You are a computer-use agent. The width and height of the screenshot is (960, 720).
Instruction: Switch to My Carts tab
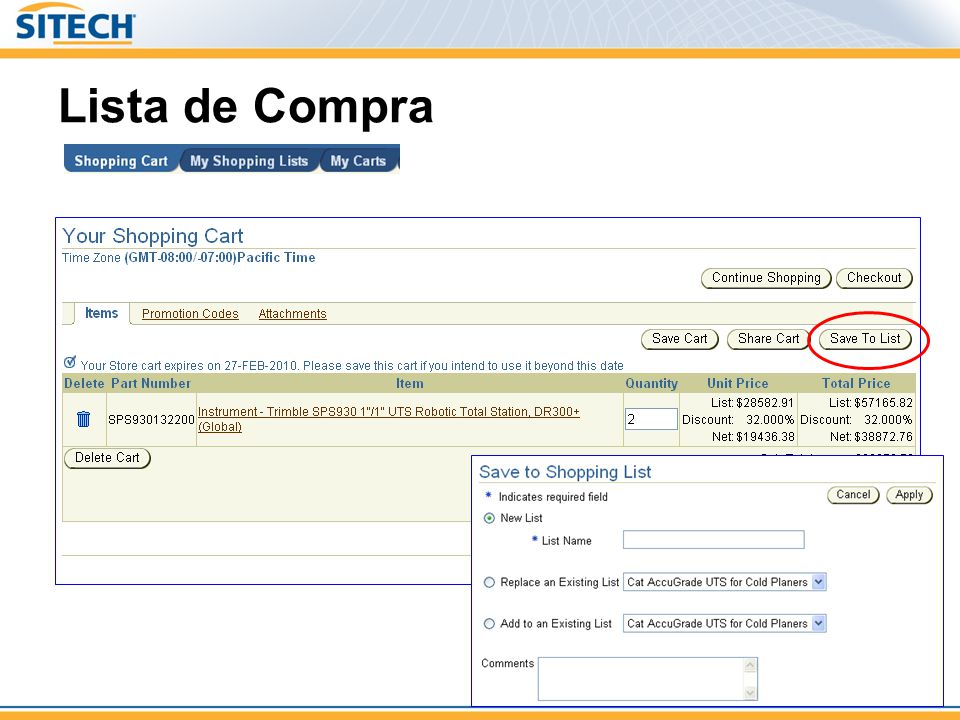[358, 160]
